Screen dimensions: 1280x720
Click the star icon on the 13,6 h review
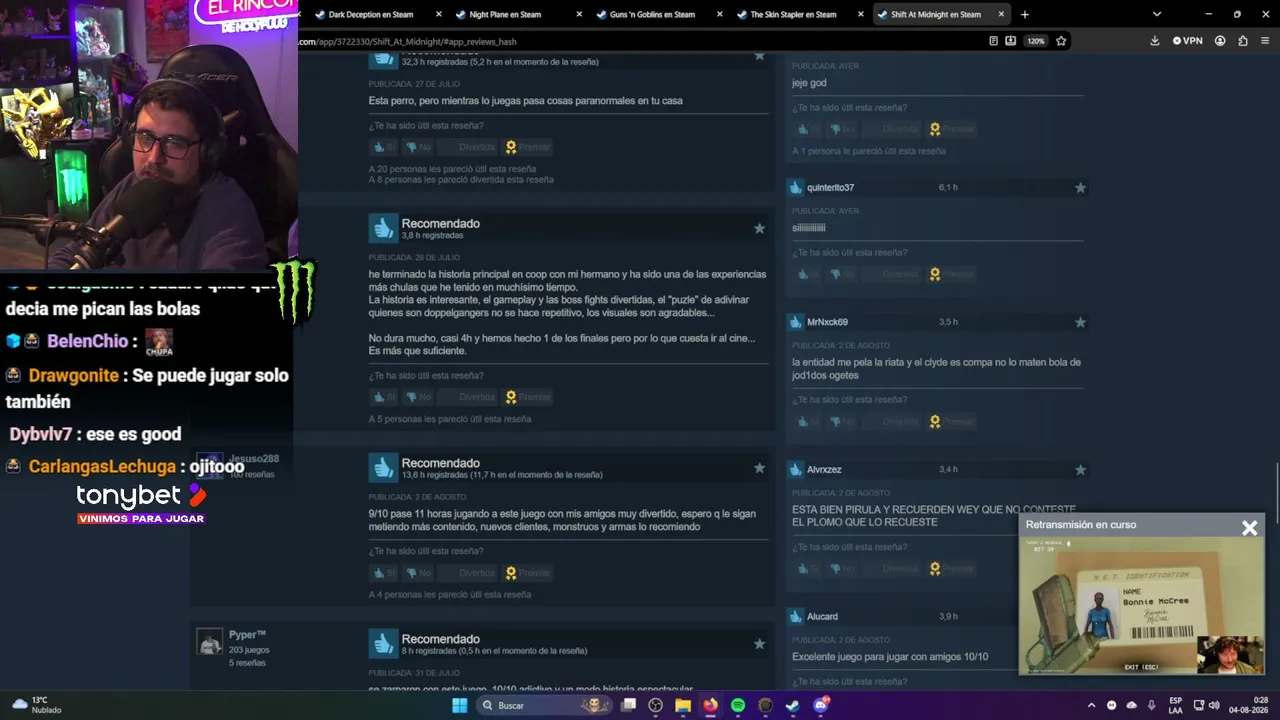[759, 468]
